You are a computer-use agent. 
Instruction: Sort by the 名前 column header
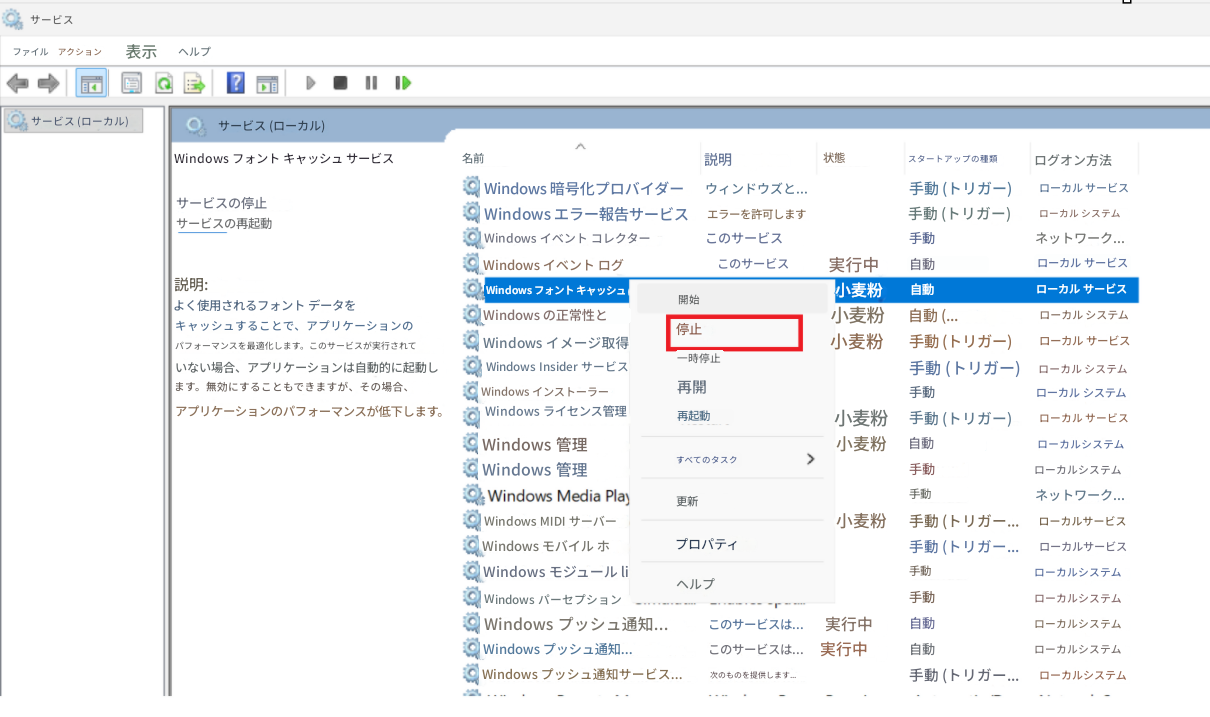pos(473,158)
